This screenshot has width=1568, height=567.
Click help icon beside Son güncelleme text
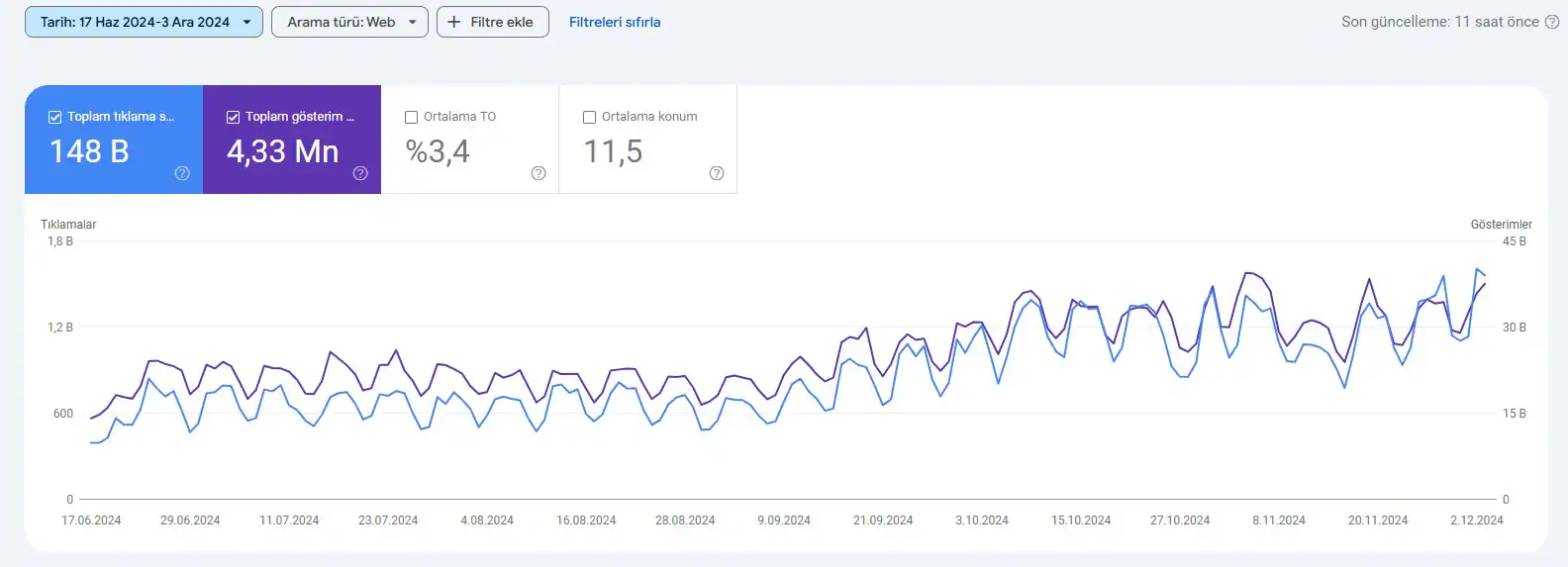(1552, 22)
